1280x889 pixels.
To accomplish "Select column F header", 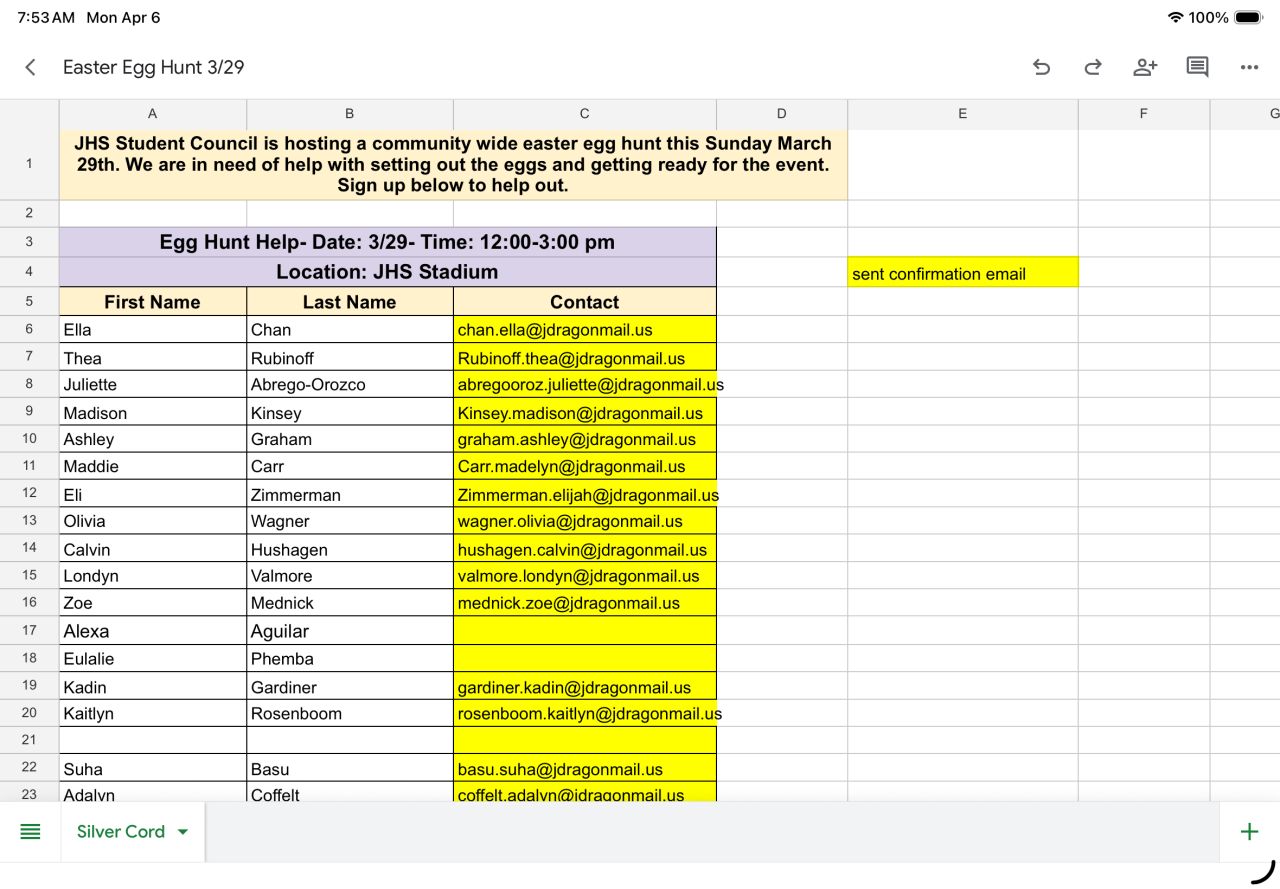I will coord(1144,114).
